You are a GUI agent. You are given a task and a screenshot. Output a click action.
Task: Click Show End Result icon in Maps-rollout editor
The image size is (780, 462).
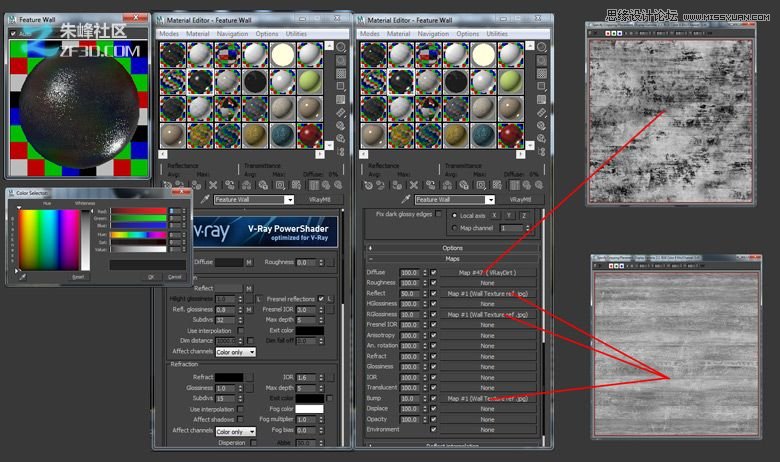(514, 185)
